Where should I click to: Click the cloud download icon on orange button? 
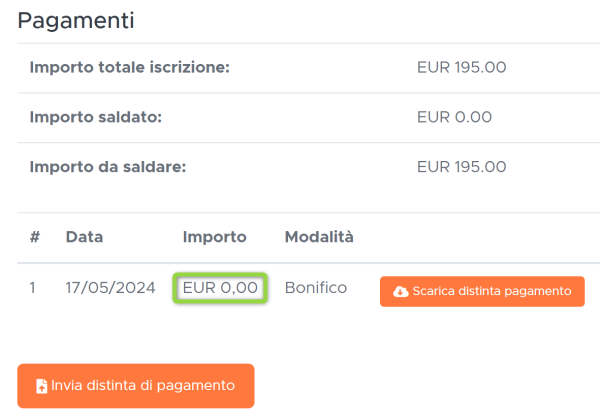tap(401, 292)
